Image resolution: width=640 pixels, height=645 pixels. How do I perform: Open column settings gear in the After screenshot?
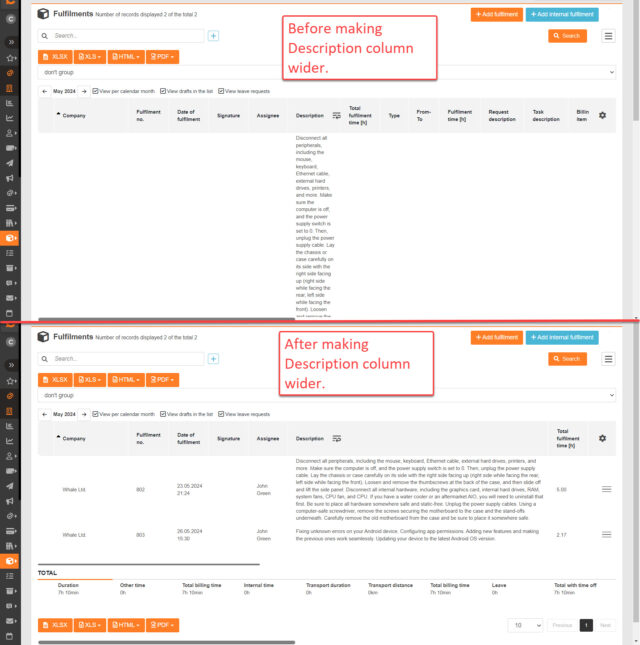(602, 439)
